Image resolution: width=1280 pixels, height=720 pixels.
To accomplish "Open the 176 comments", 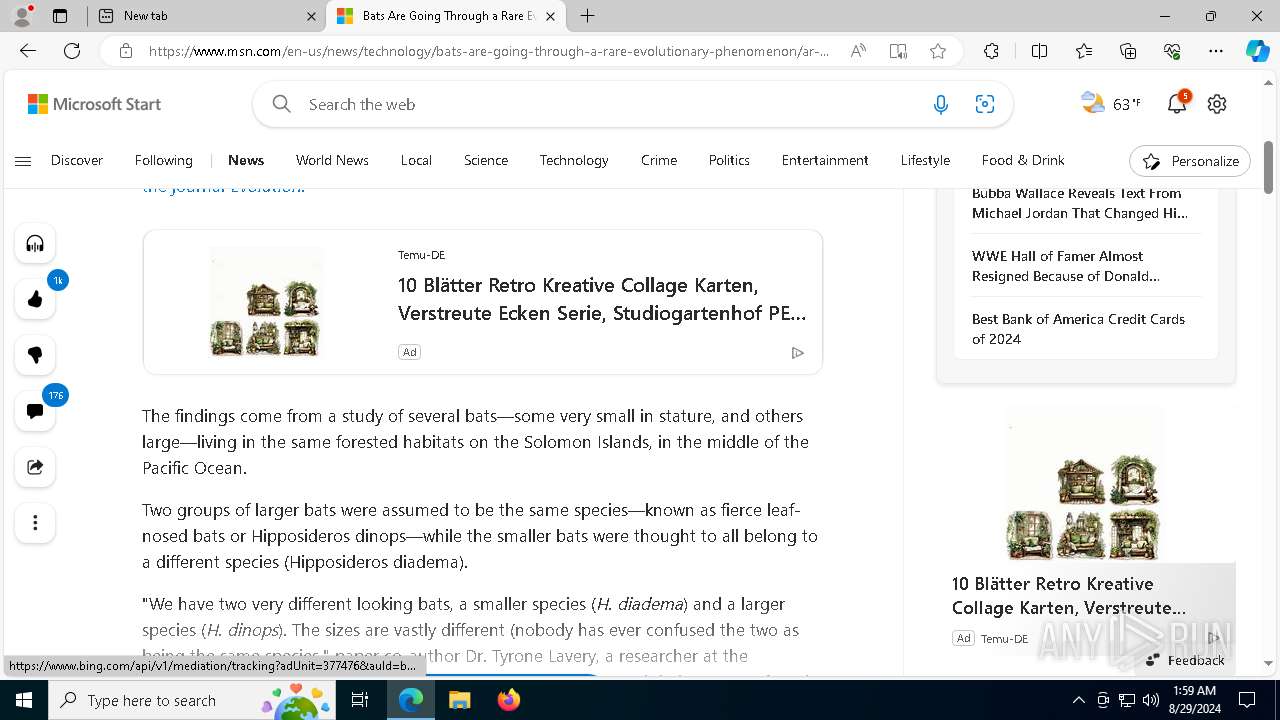I will pos(35,411).
